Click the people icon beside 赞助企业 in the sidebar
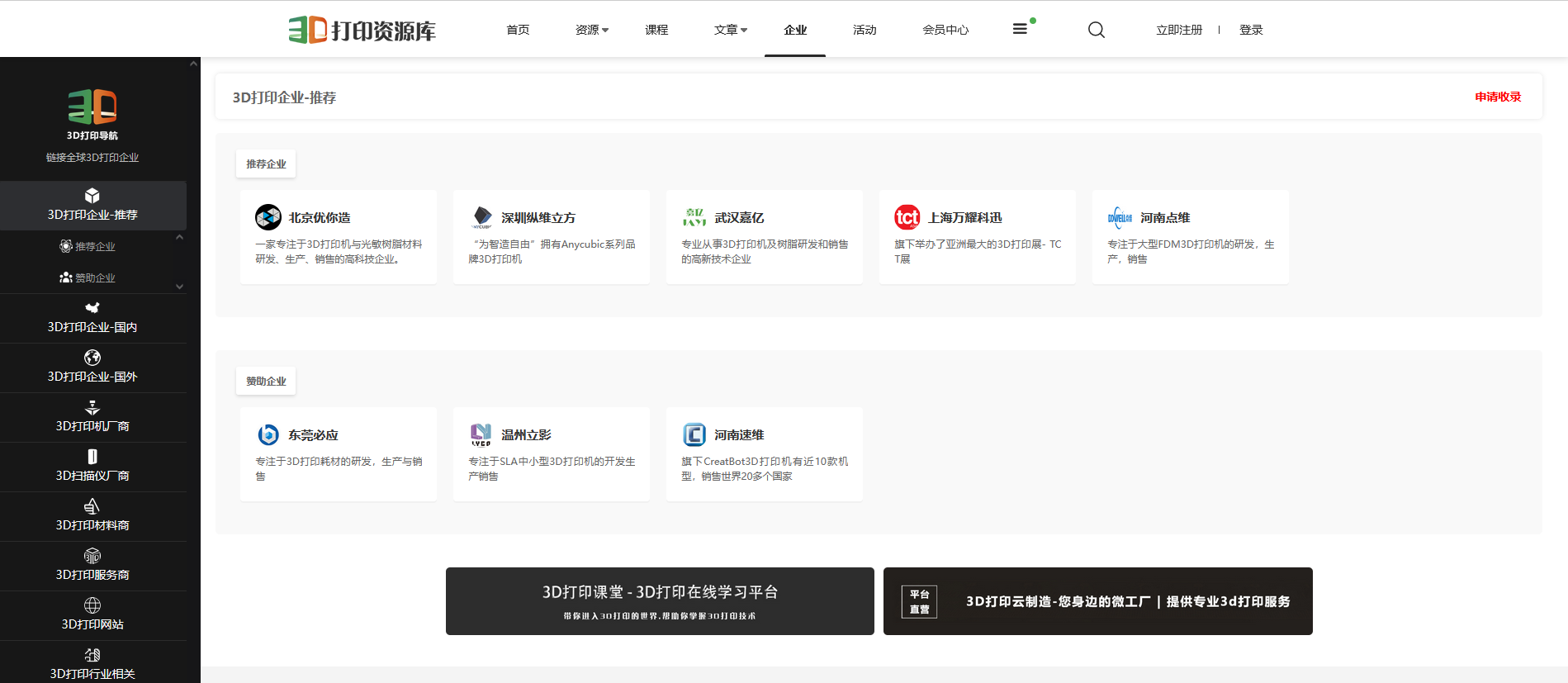 tap(66, 277)
